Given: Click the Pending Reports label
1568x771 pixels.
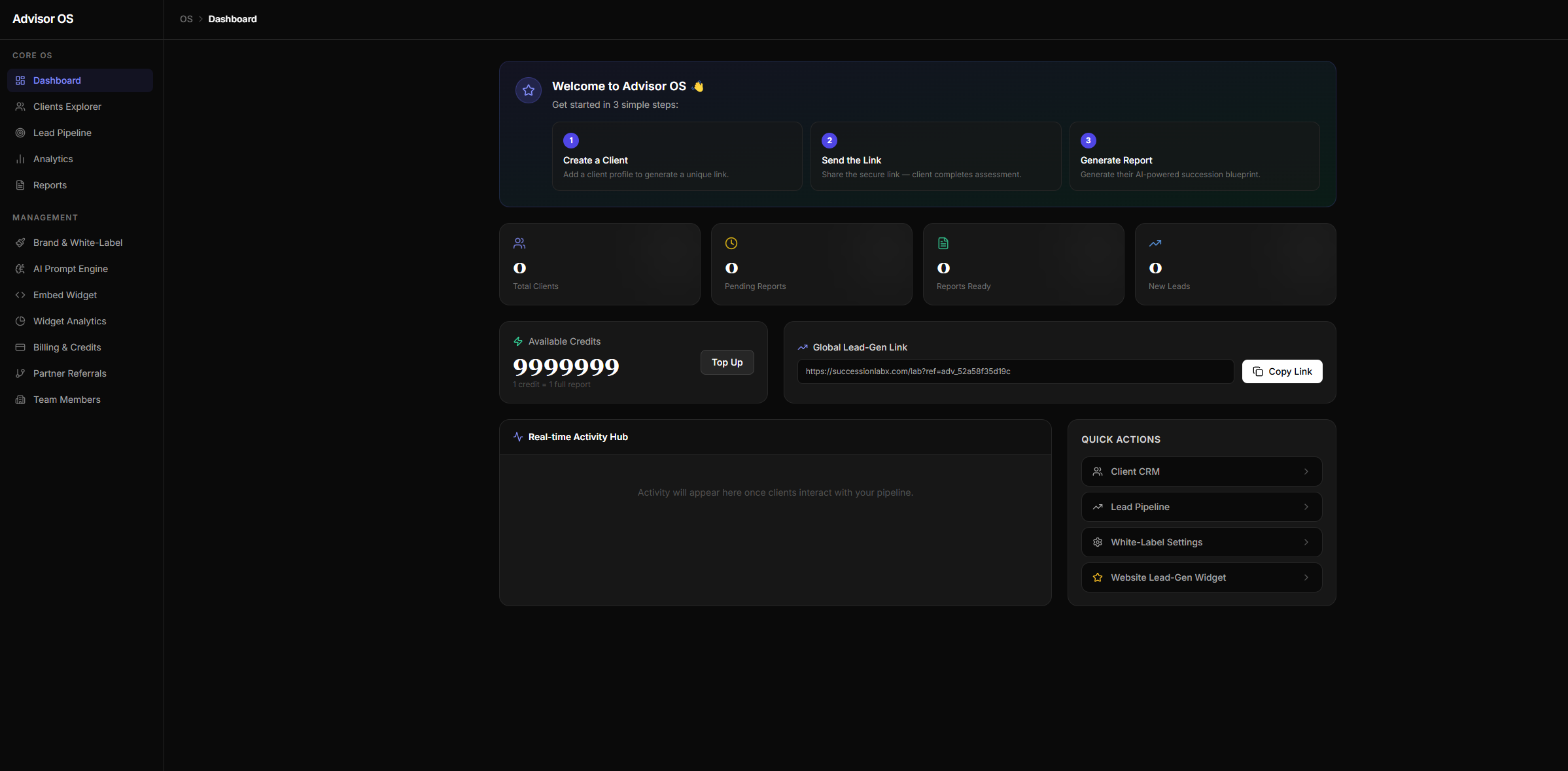Looking at the screenshot, I should point(755,286).
